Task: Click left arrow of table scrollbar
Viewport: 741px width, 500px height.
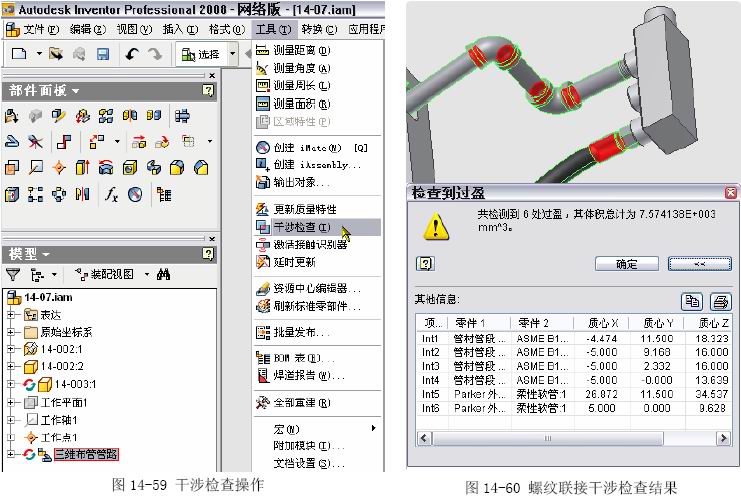Action: click(424, 438)
